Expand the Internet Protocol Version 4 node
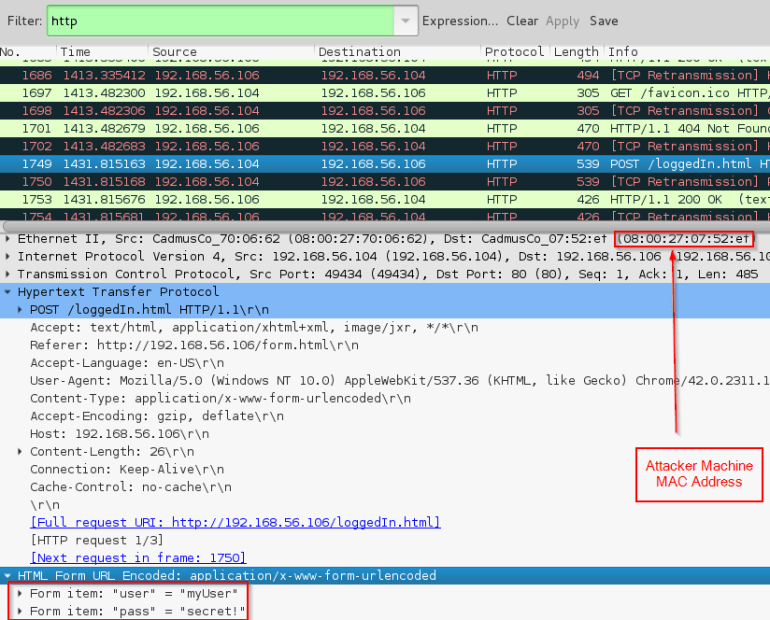This screenshot has height=620, width=770. pos(7,256)
